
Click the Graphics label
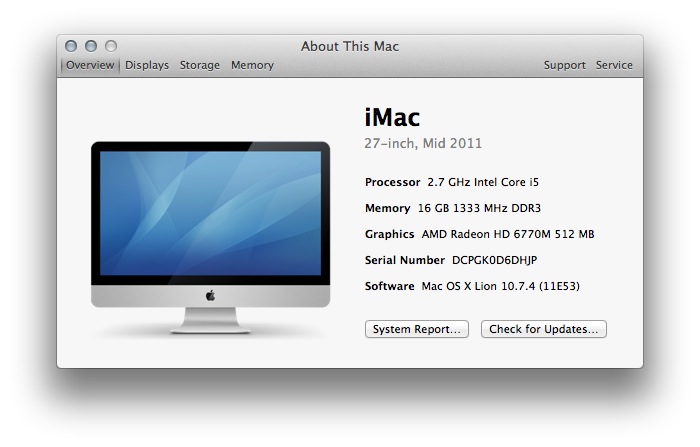pos(389,234)
